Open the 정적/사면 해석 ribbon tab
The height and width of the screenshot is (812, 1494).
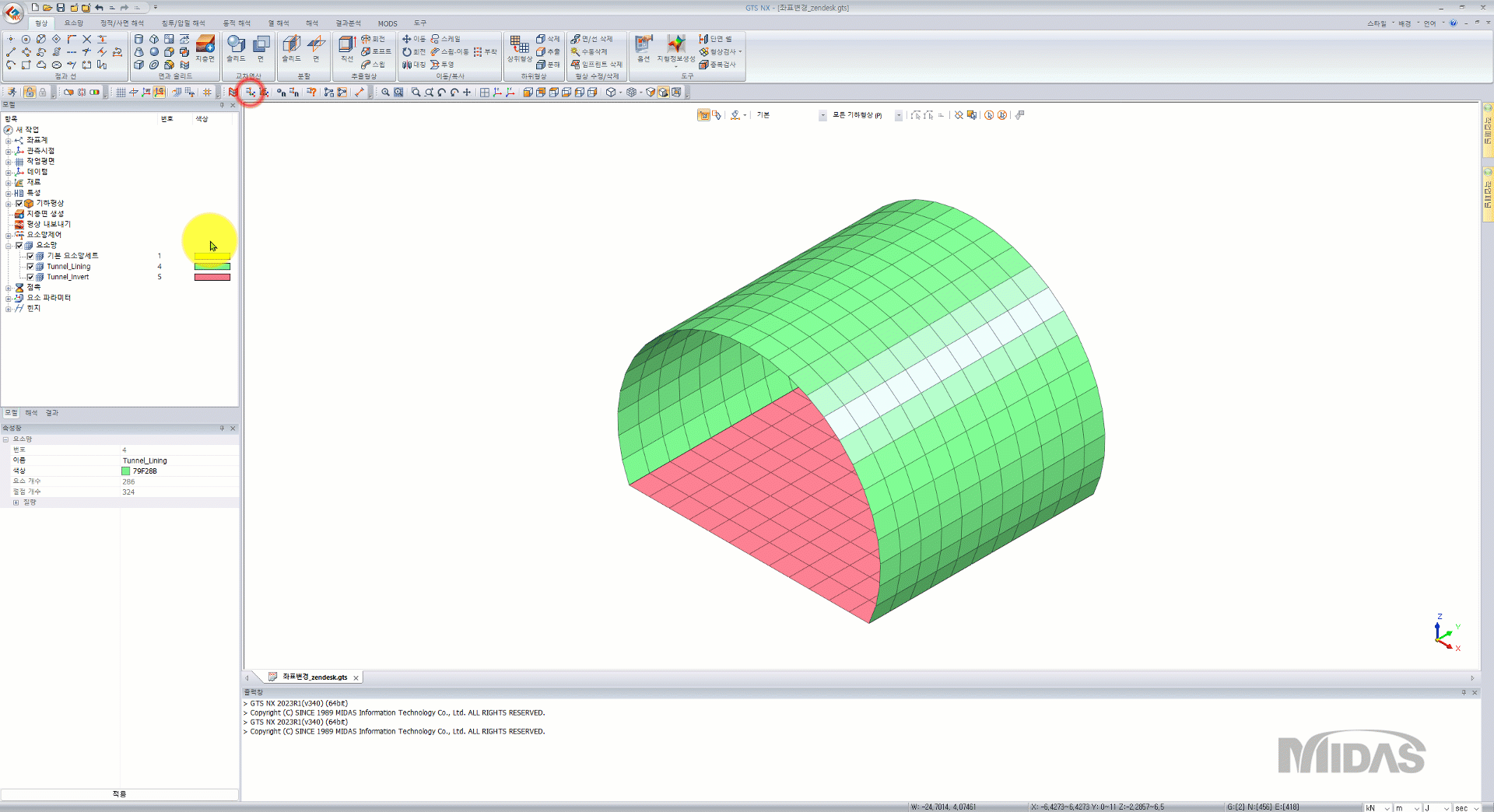tap(122, 23)
